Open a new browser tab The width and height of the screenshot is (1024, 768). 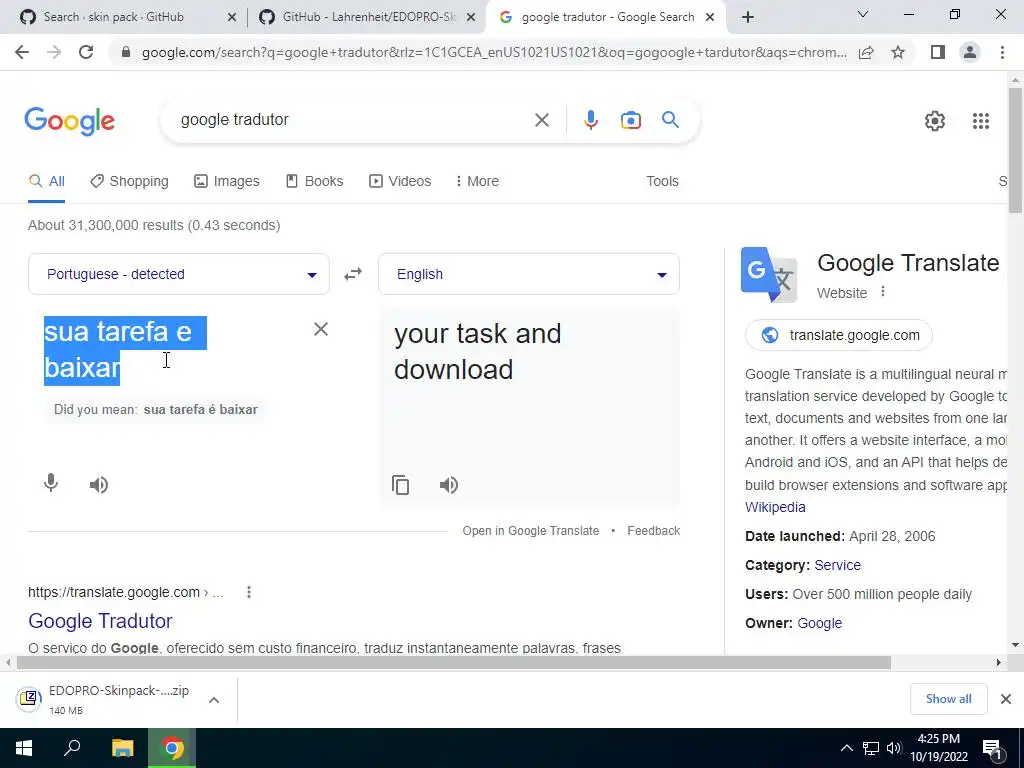tap(748, 17)
